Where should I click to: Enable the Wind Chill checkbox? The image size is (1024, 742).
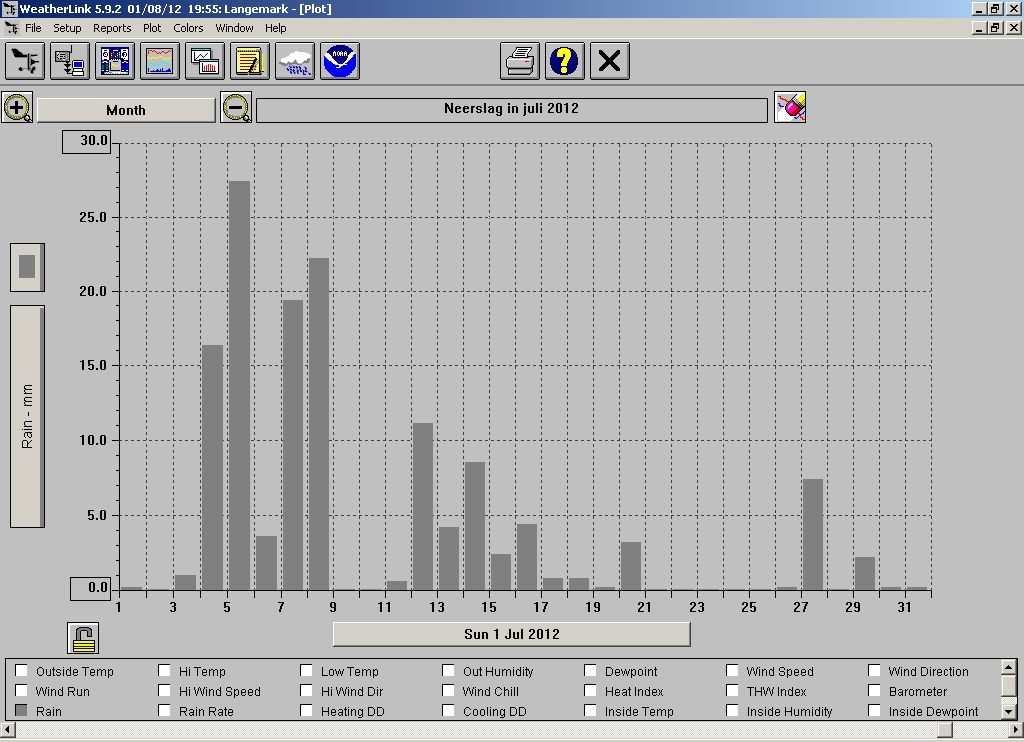tap(448, 690)
